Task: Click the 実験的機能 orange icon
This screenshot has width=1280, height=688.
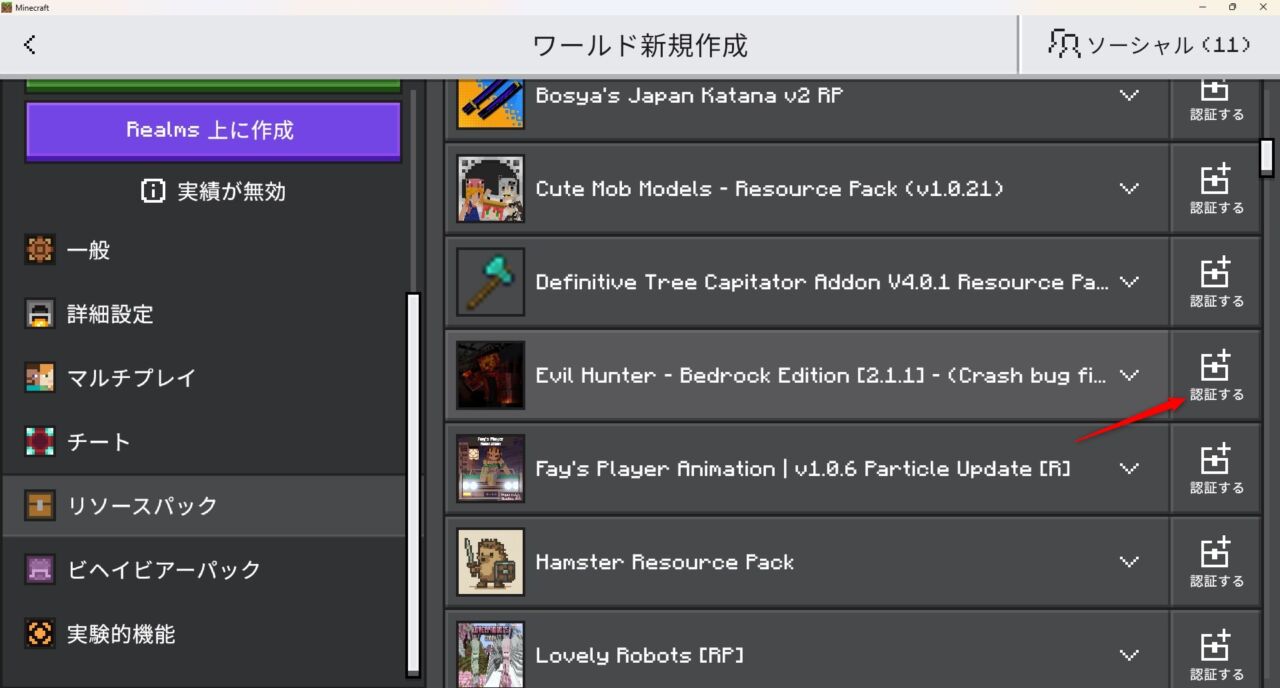Action: tap(40, 634)
